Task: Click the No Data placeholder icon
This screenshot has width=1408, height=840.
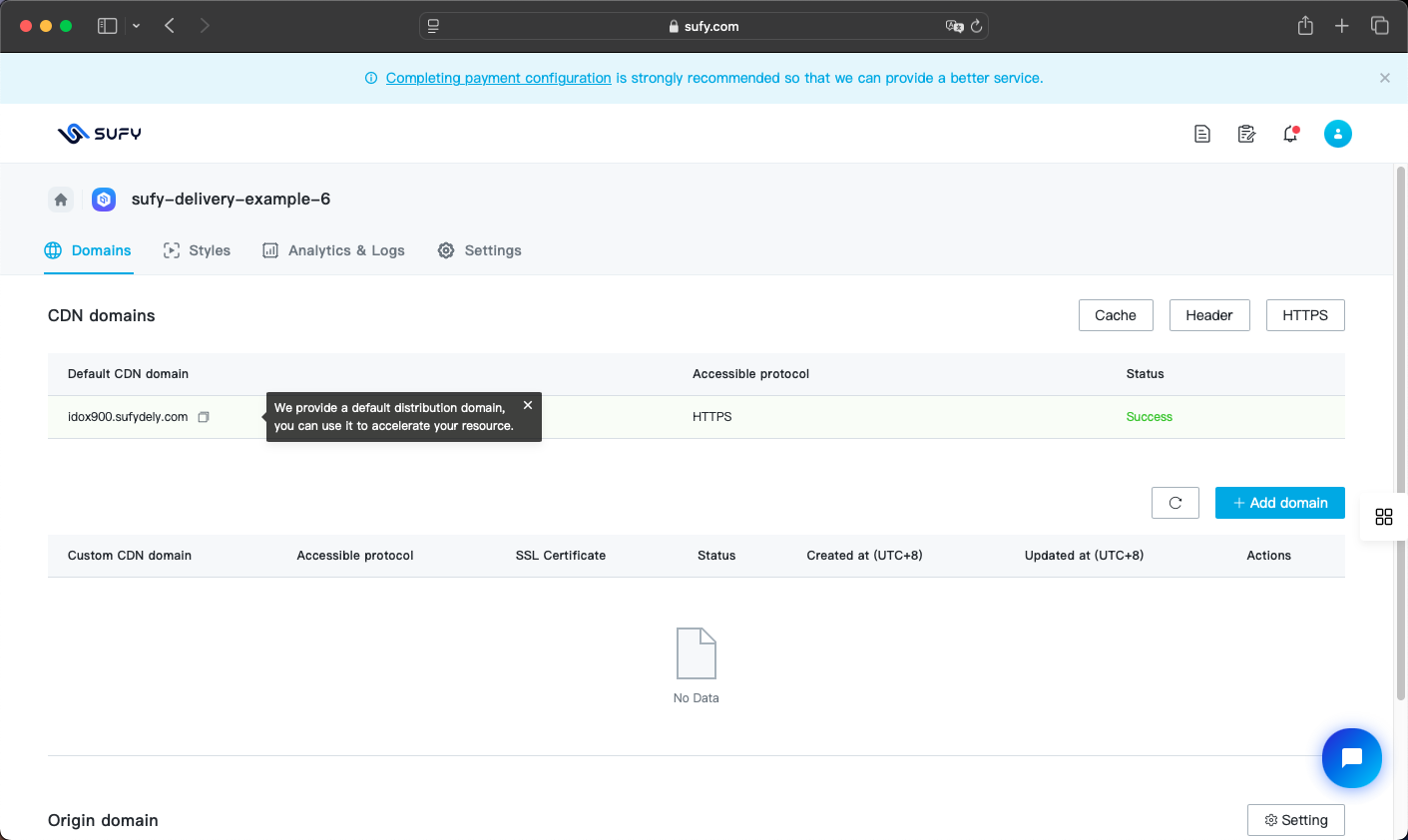Action: point(697,653)
